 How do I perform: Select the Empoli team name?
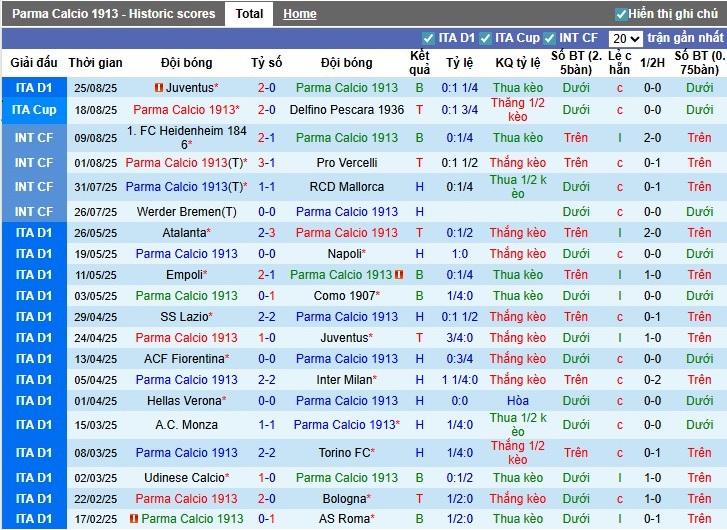pos(185,275)
